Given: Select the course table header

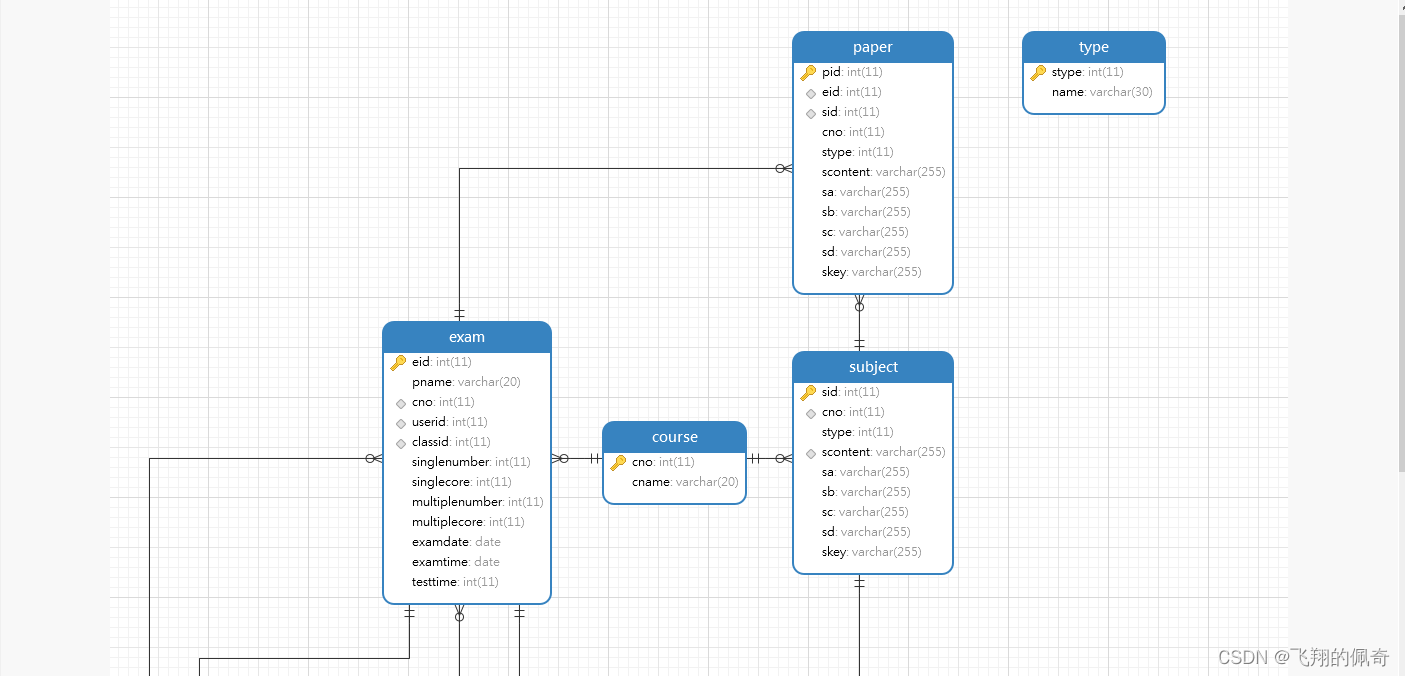Looking at the screenshot, I should click(x=675, y=437).
